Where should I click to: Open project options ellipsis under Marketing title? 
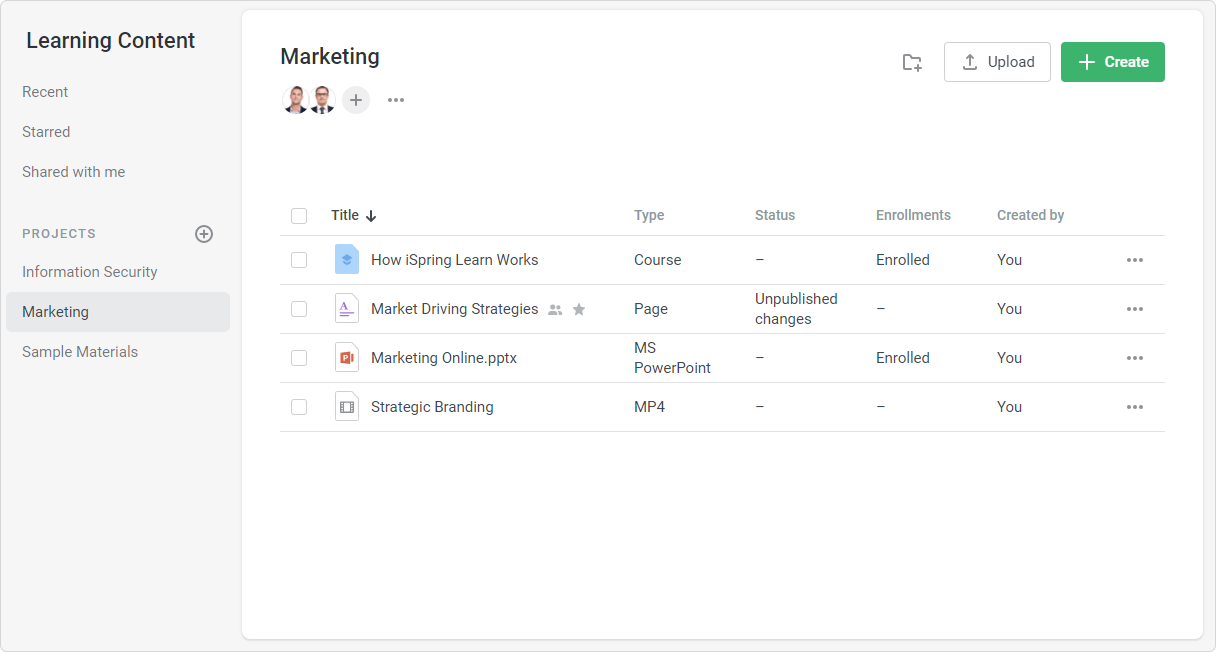point(396,100)
